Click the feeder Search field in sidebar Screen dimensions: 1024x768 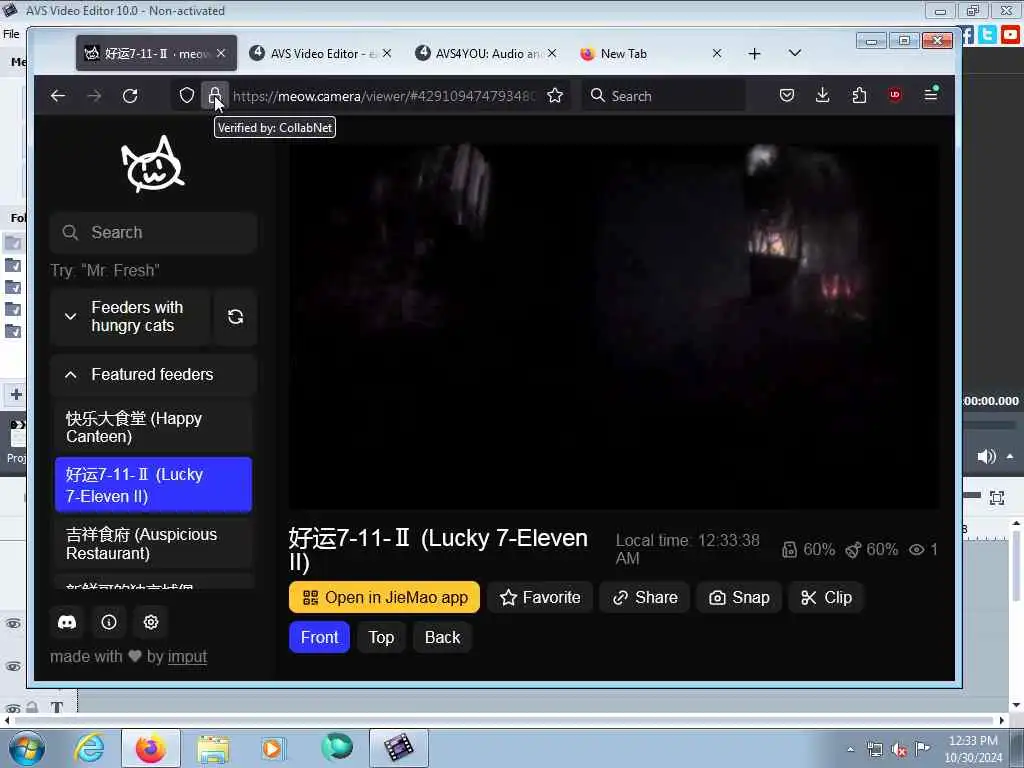(153, 232)
